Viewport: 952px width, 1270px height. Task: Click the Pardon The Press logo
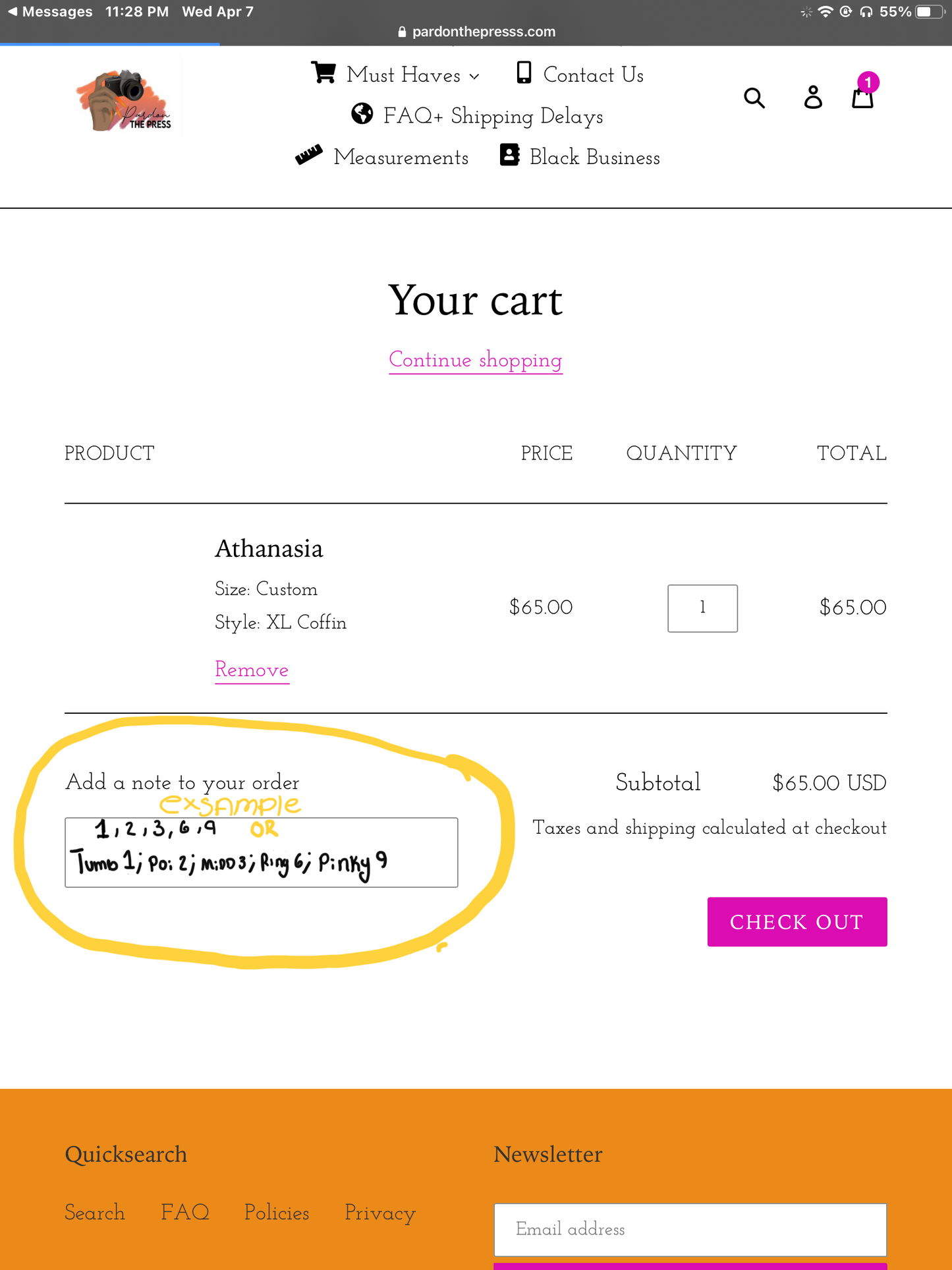124,101
